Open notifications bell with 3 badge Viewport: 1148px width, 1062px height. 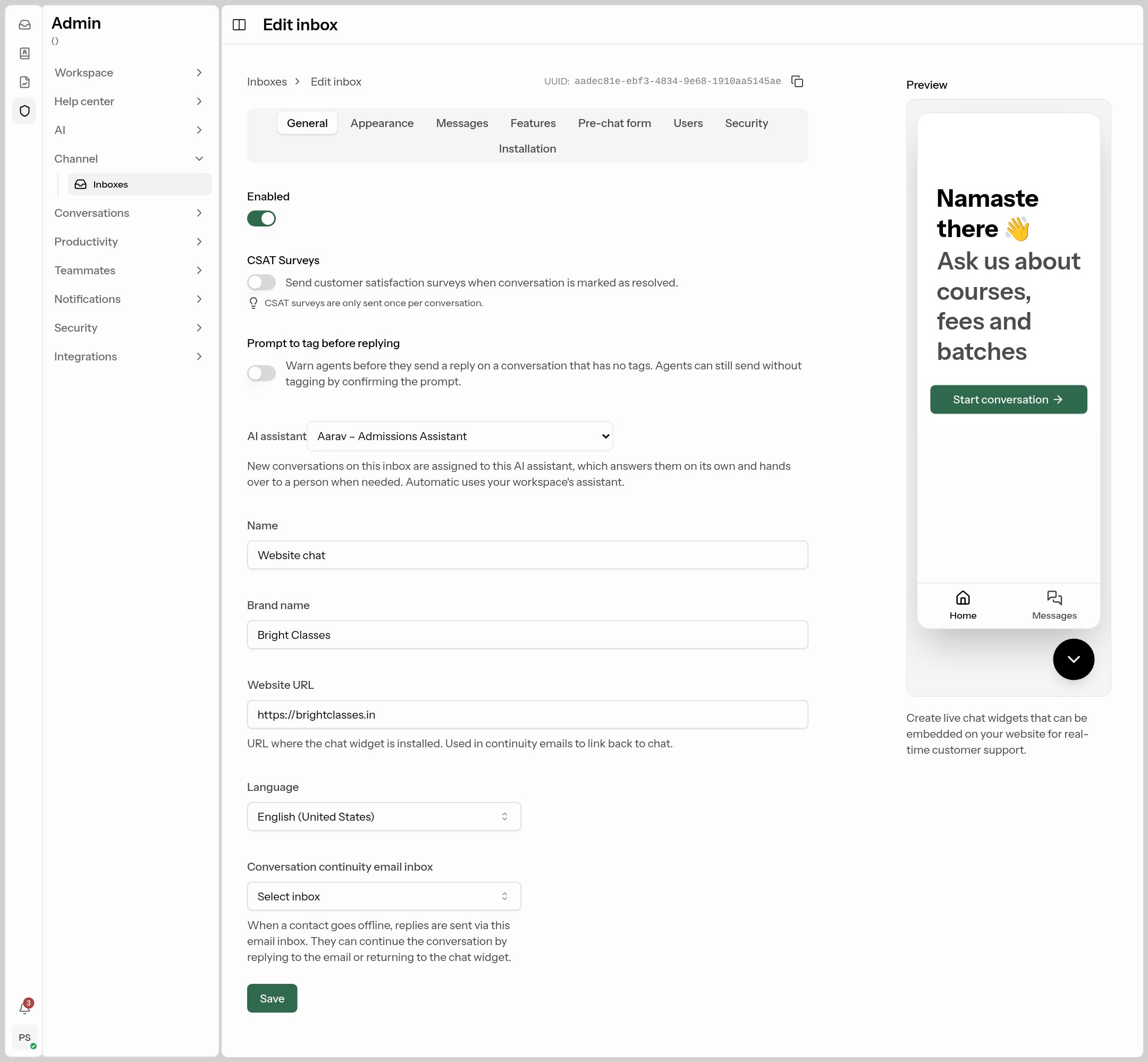click(x=24, y=1008)
